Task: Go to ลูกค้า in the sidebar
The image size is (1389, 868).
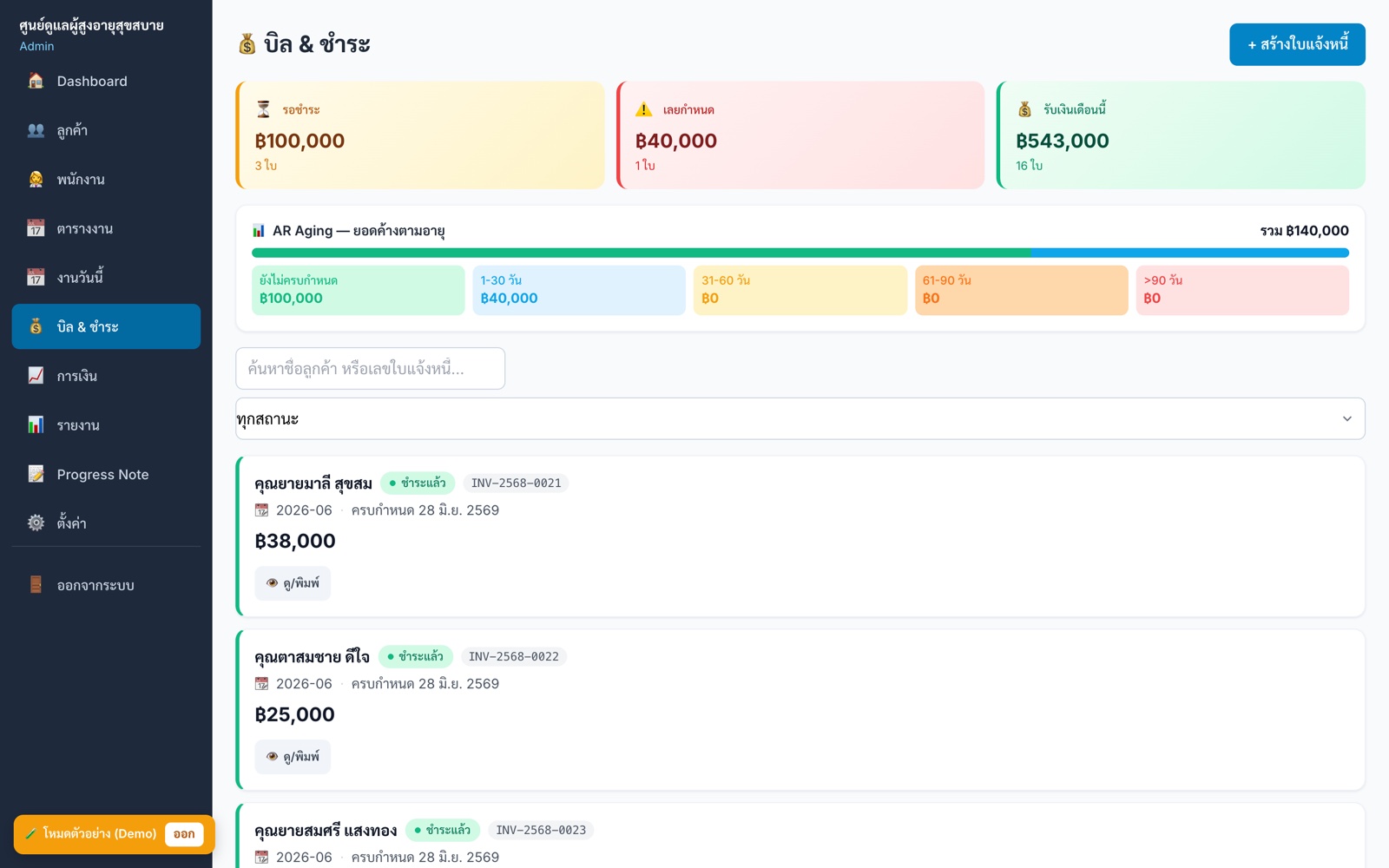Action: coord(106,130)
